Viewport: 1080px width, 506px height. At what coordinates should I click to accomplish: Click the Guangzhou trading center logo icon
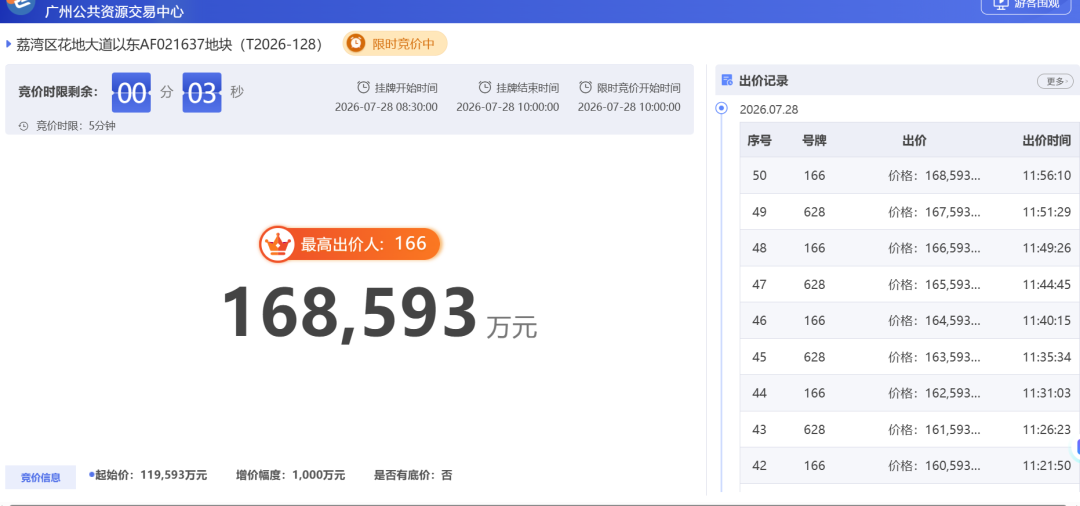pyautogui.click(x=21, y=6)
